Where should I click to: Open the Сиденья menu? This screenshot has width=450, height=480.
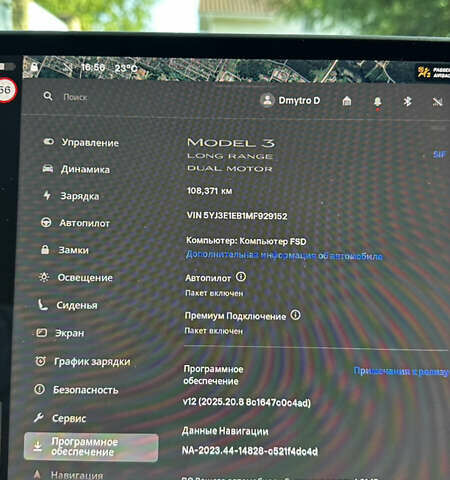coord(67,305)
